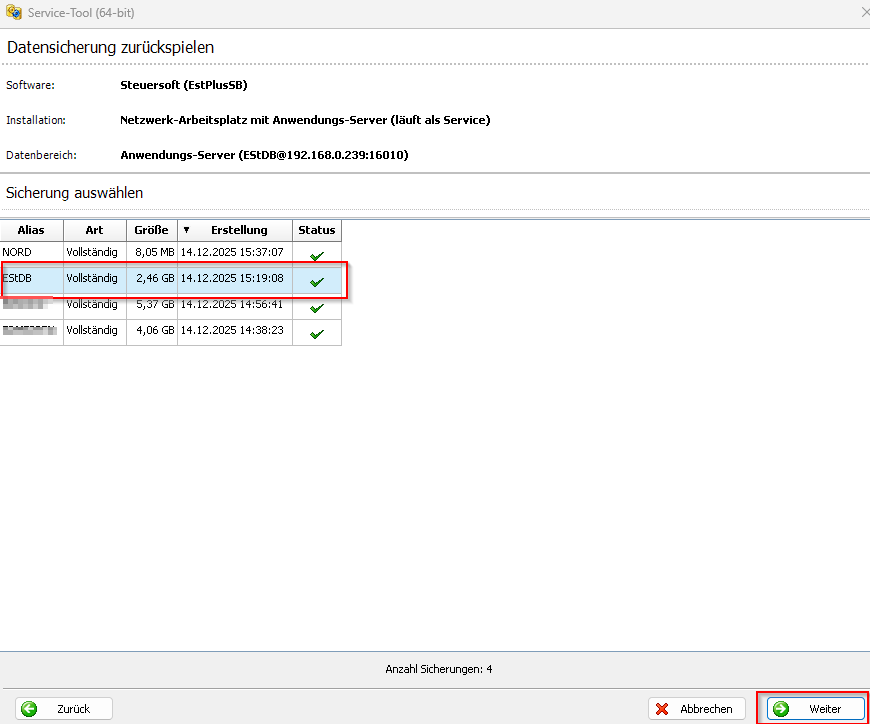Click red X icon on Abbrechen
The height and width of the screenshot is (724, 870).
(x=662, y=709)
